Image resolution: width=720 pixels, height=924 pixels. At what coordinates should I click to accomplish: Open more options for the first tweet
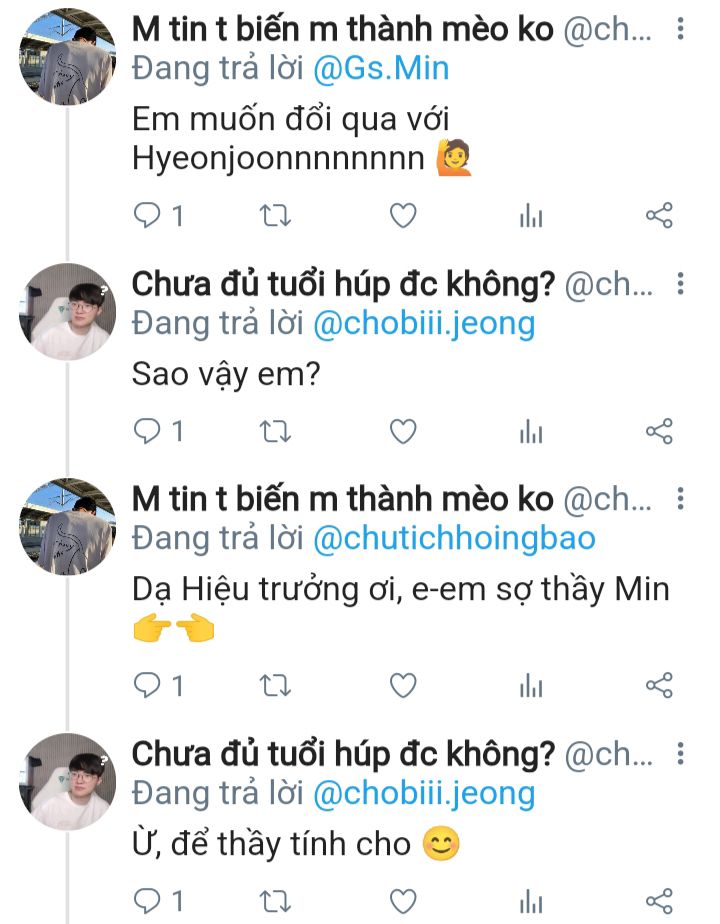(681, 30)
